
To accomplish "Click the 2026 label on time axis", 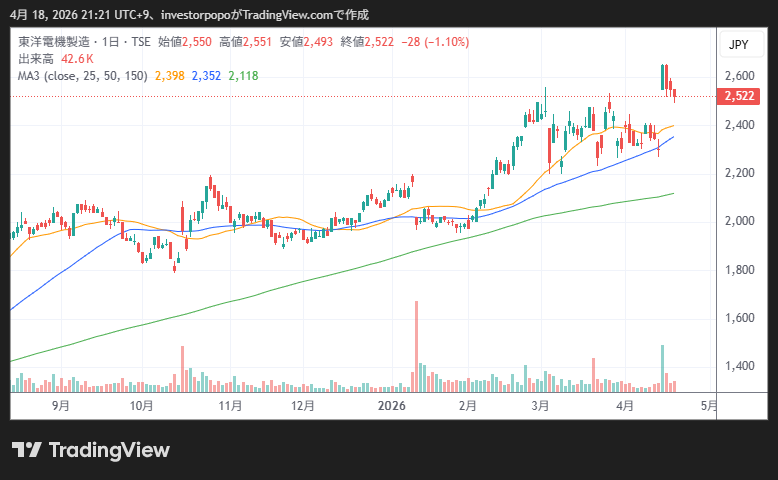I will 391,406.
